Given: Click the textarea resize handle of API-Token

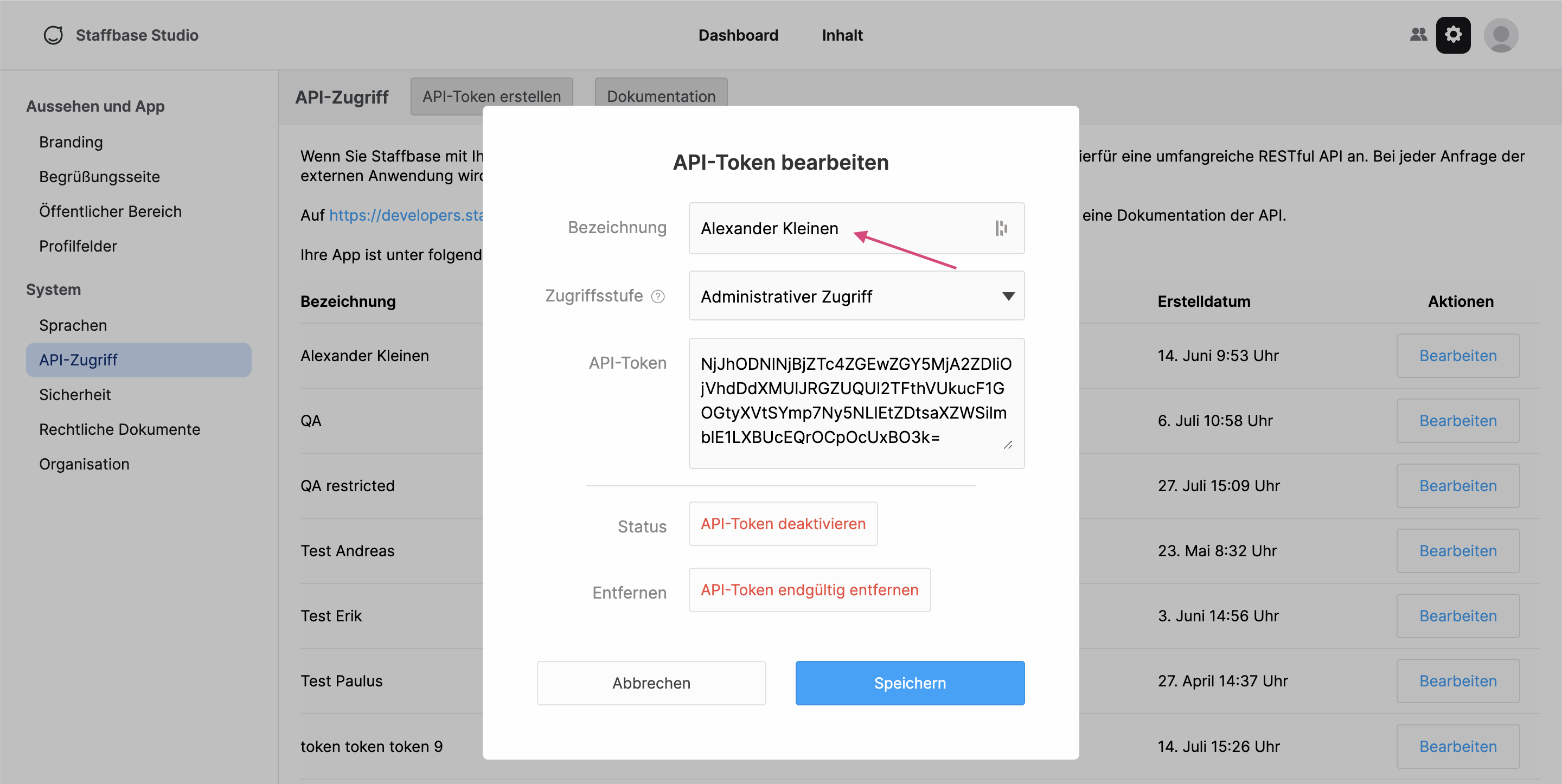Looking at the screenshot, I should (x=1008, y=446).
